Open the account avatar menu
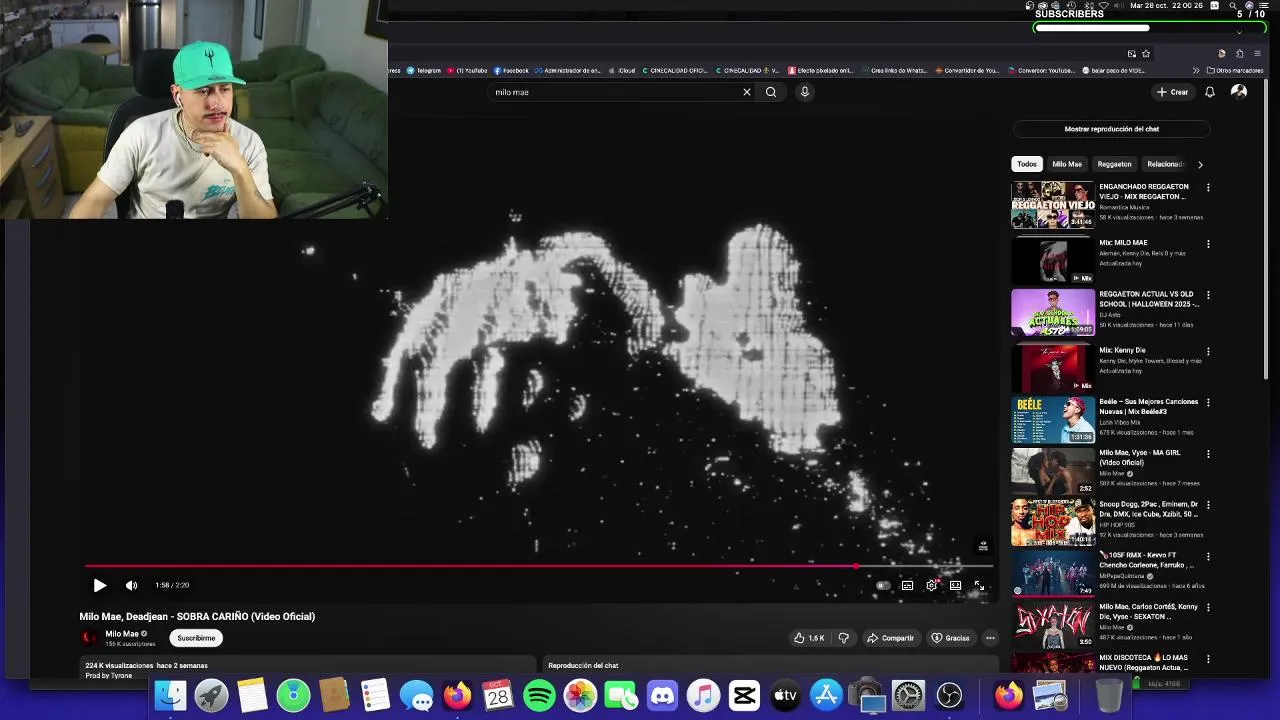Screen dimensions: 1280x720 (1239, 92)
